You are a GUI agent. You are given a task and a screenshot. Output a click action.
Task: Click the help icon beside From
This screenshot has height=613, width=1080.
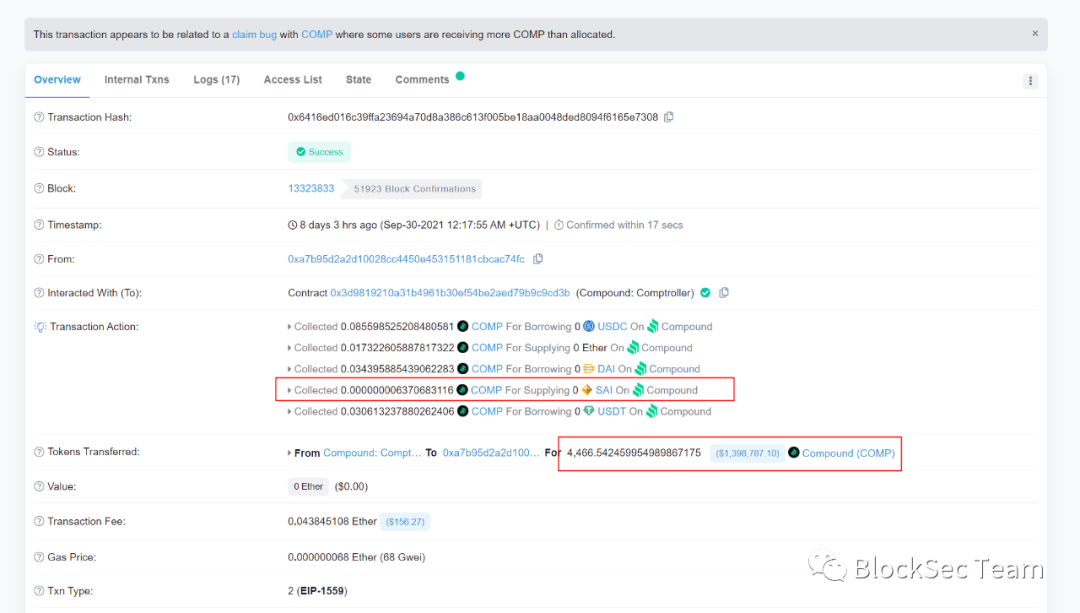pos(39,259)
